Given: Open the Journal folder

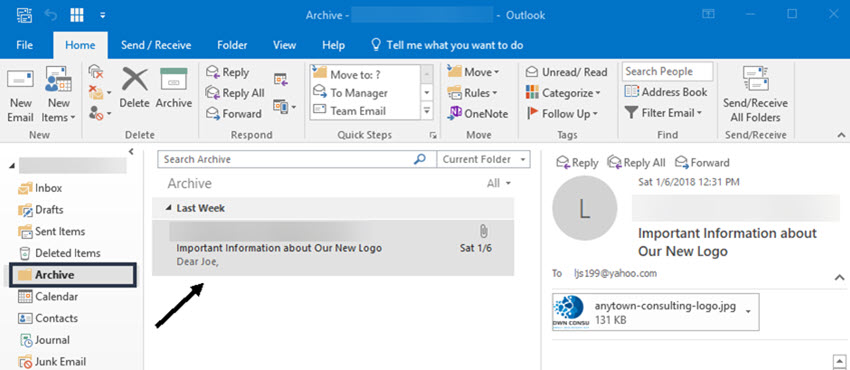Looking at the screenshot, I should click(x=44, y=340).
